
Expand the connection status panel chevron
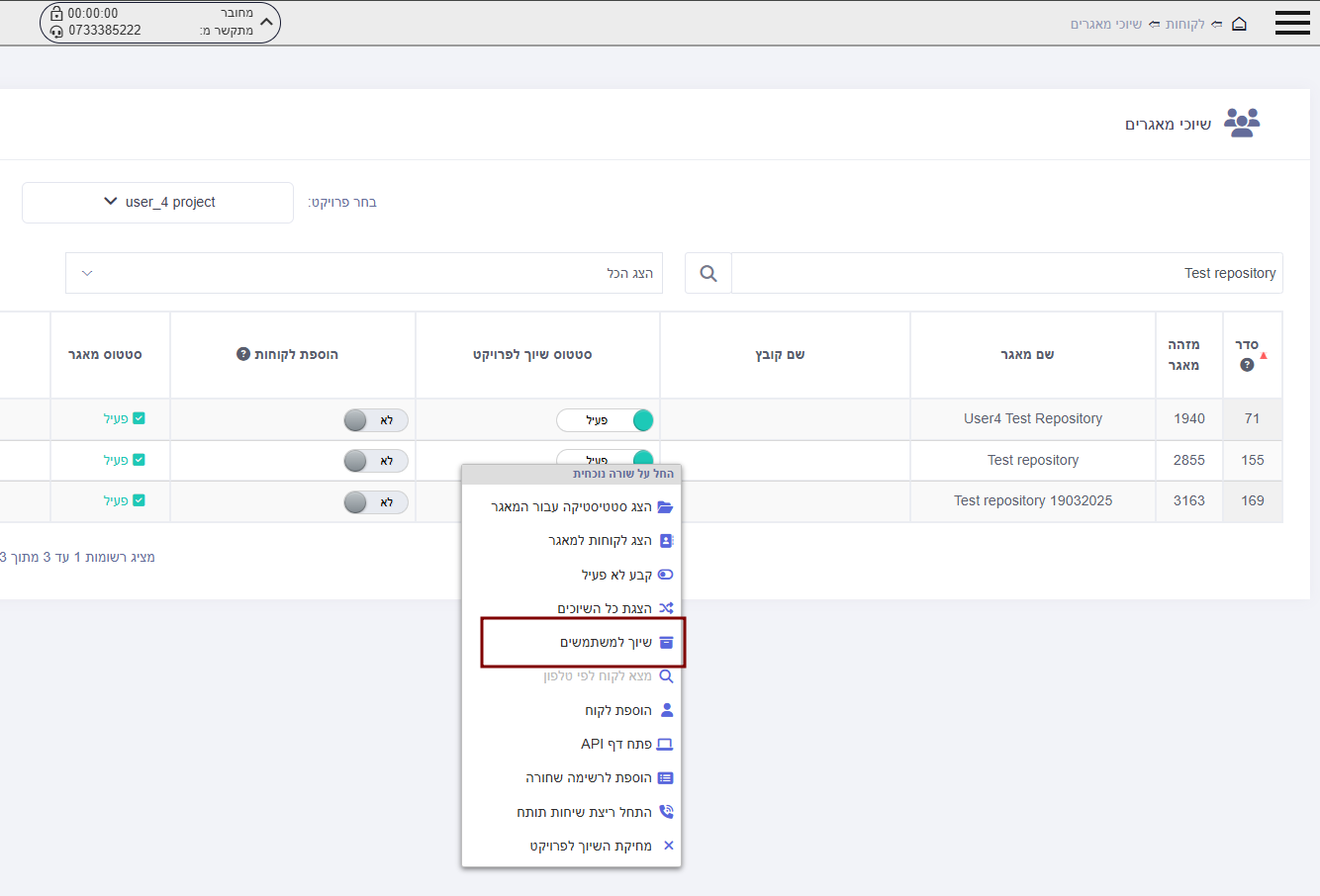(265, 22)
